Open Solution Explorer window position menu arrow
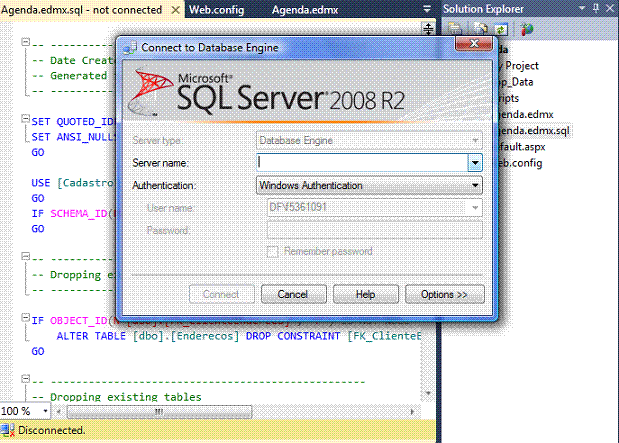Image resolution: width=619 pixels, height=443 pixels. pyautogui.click(x=582, y=8)
